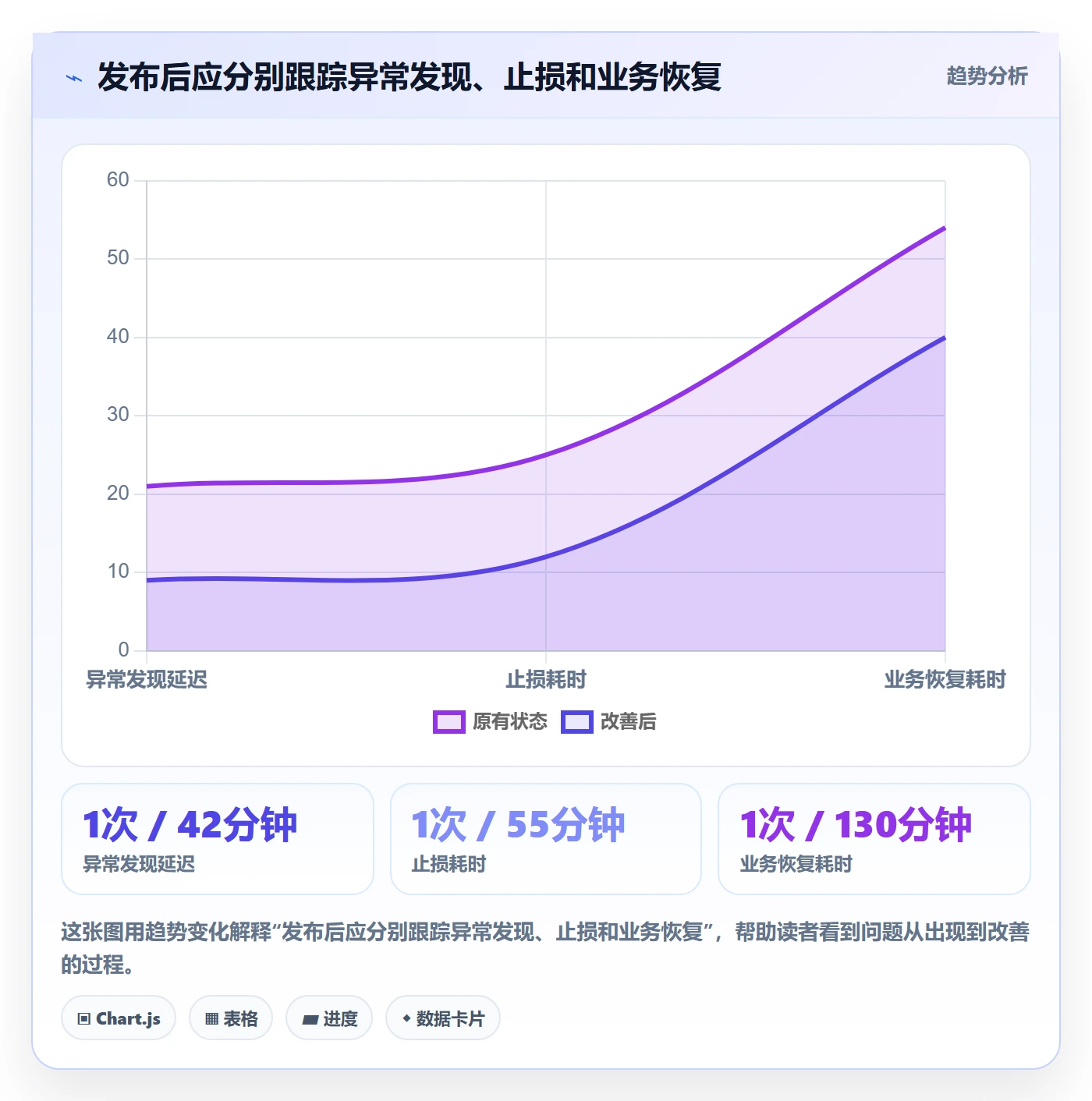Click 异常发现延迟 caption under 42分钟
This screenshot has height=1101, width=1092.
(139, 865)
